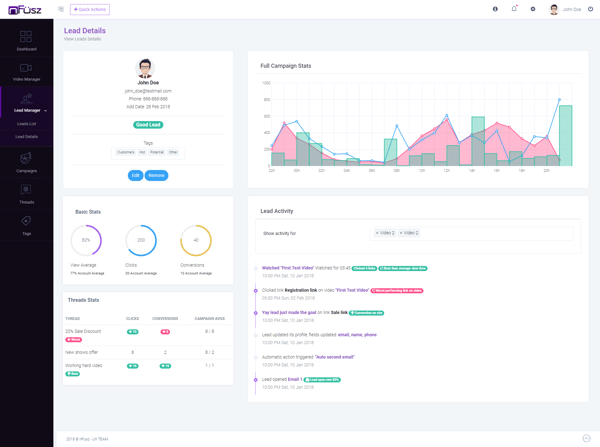Click Working hard video thread row
The width and height of the screenshot is (600, 447).
pyautogui.click(x=148, y=369)
